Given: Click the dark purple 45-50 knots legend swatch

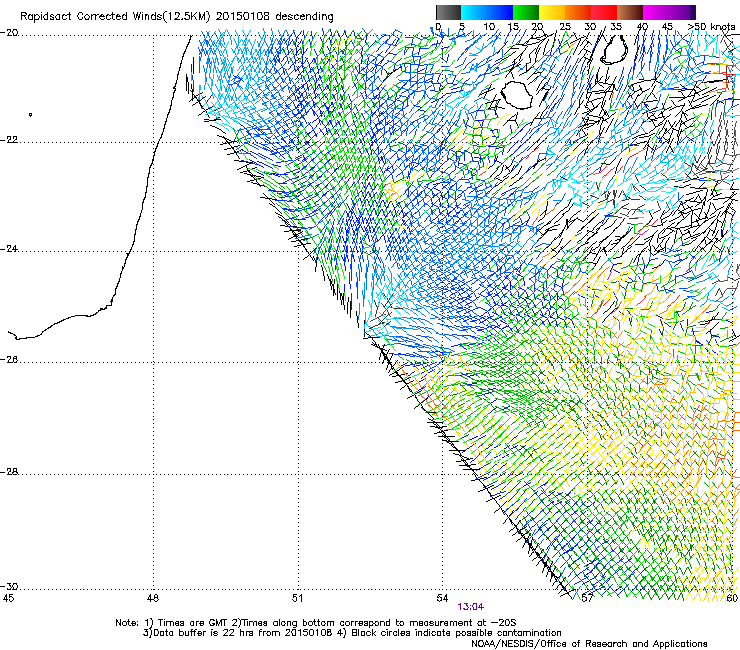Looking at the screenshot, I should pyautogui.click(x=682, y=12).
